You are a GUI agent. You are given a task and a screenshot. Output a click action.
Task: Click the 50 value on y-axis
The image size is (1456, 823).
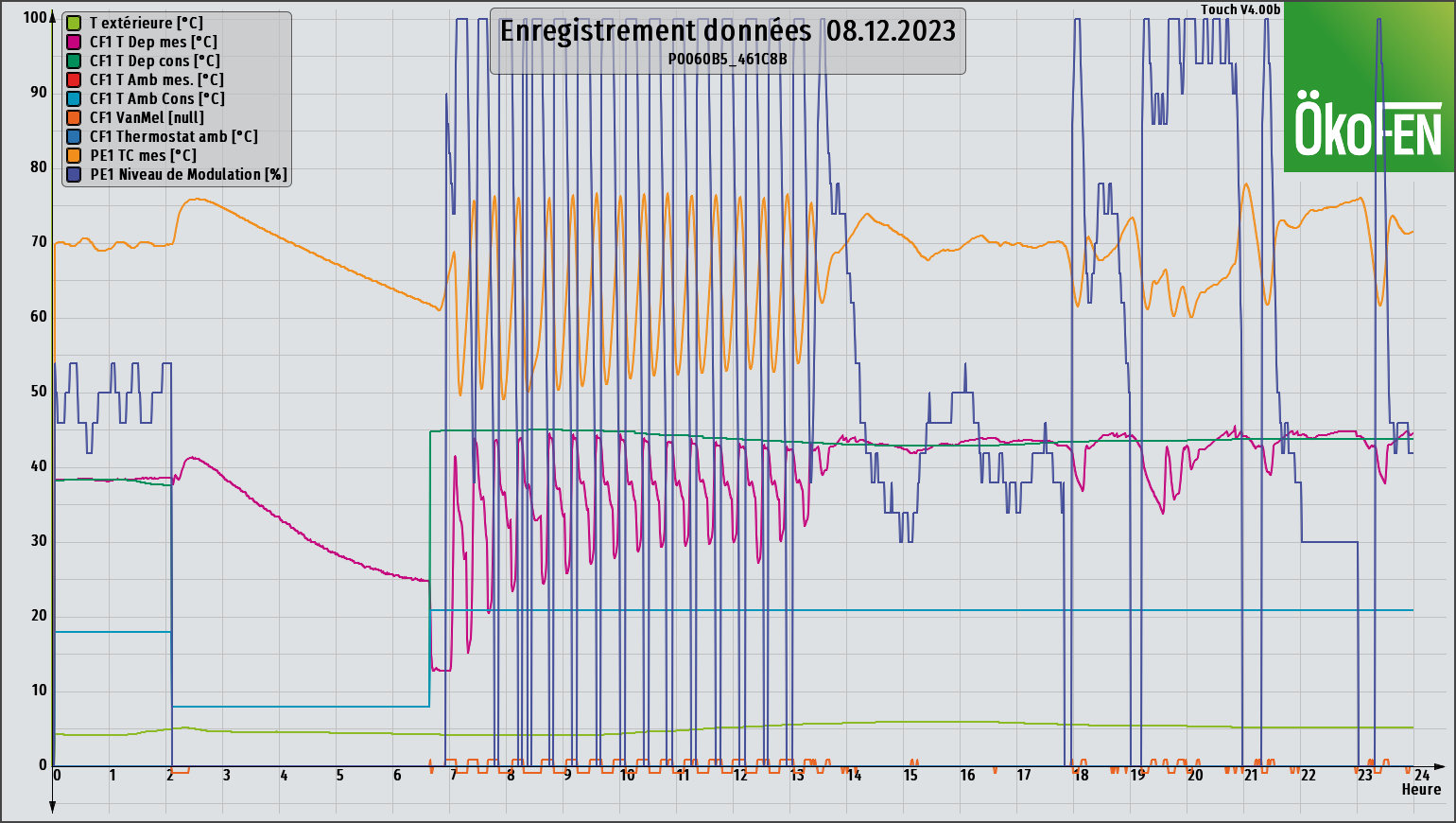(39, 391)
